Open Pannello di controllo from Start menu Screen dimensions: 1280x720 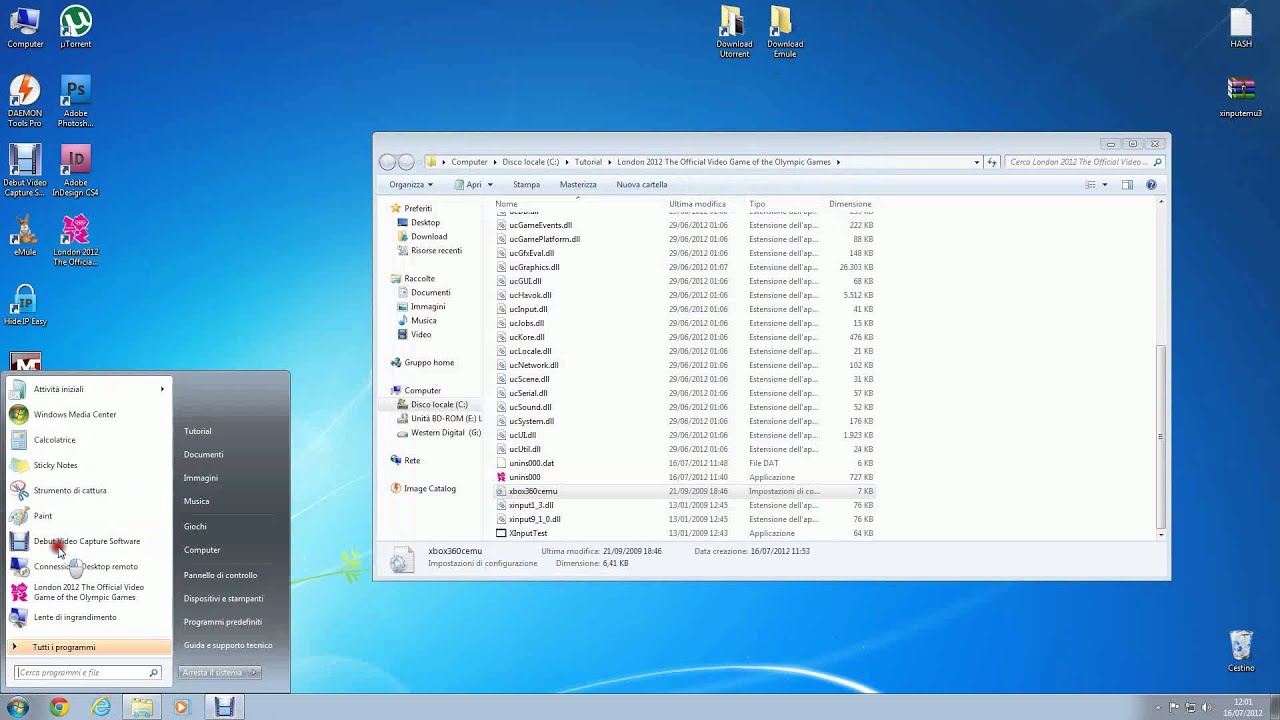[220, 575]
